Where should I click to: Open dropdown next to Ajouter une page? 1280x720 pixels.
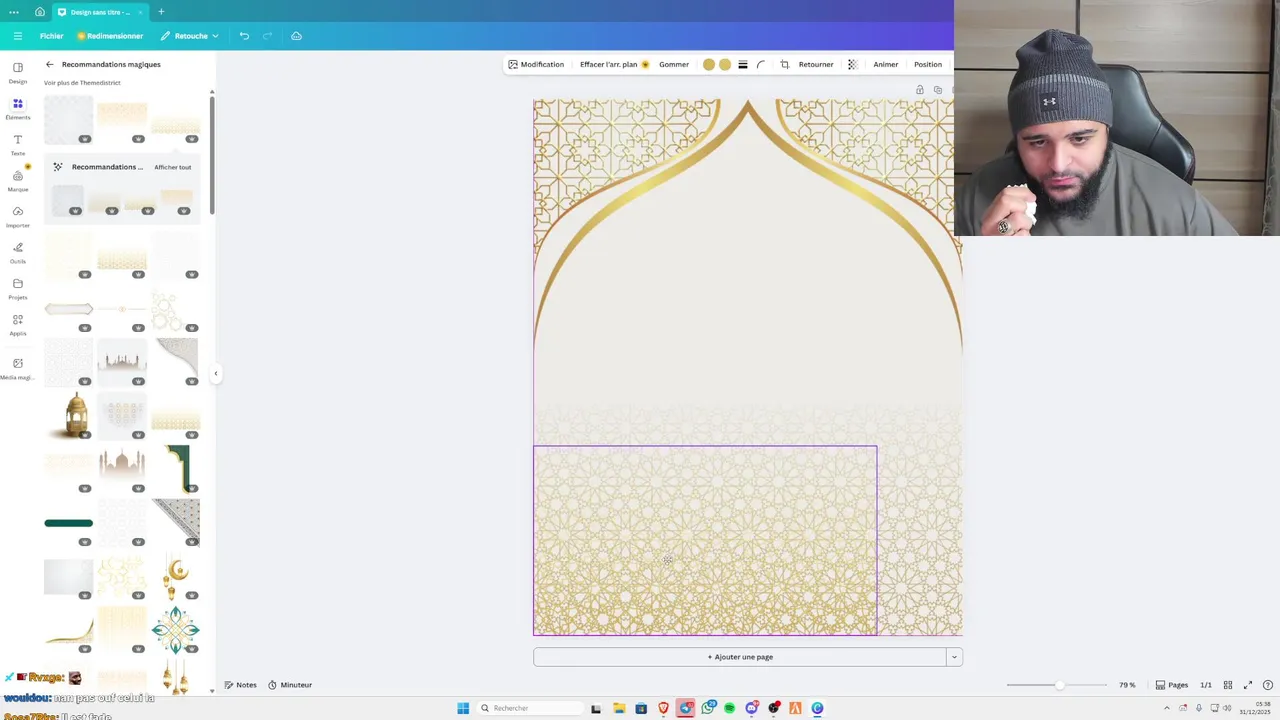(954, 657)
